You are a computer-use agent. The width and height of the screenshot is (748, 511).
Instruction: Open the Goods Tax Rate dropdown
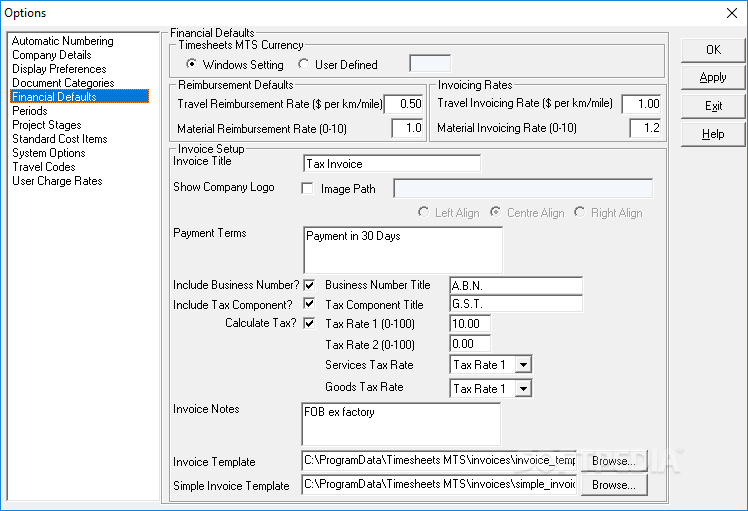click(523, 388)
